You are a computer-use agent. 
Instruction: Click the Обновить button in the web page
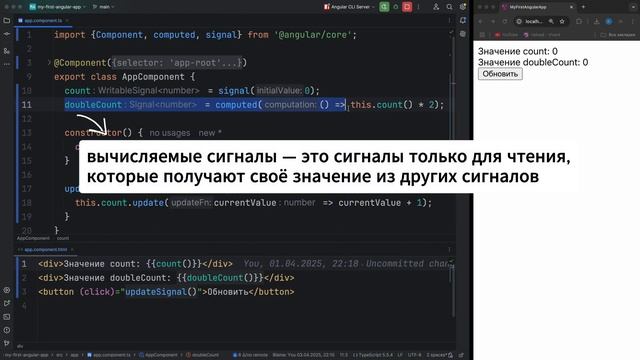pyautogui.click(x=500, y=74)
